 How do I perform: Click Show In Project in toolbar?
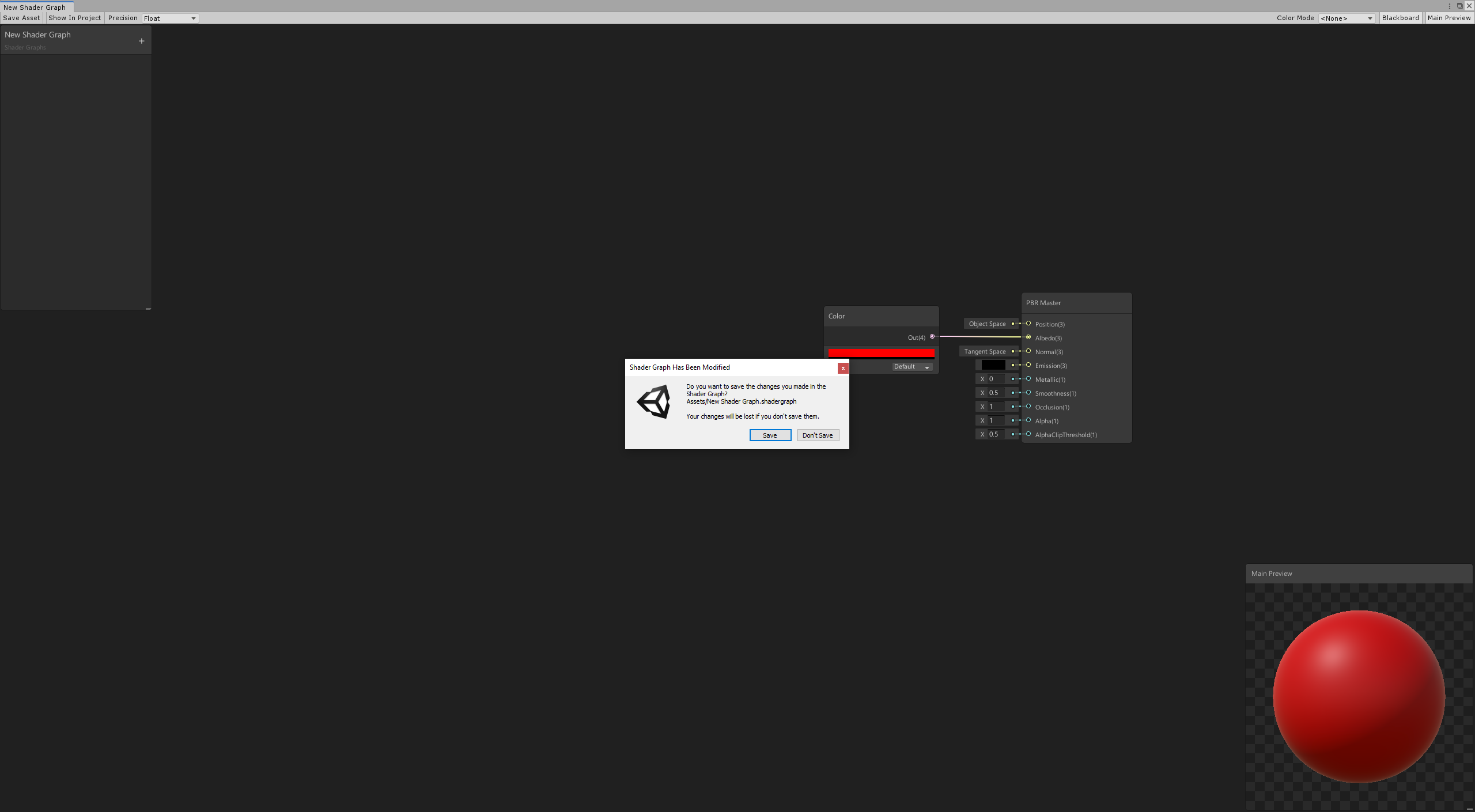(x=75, y=18)
